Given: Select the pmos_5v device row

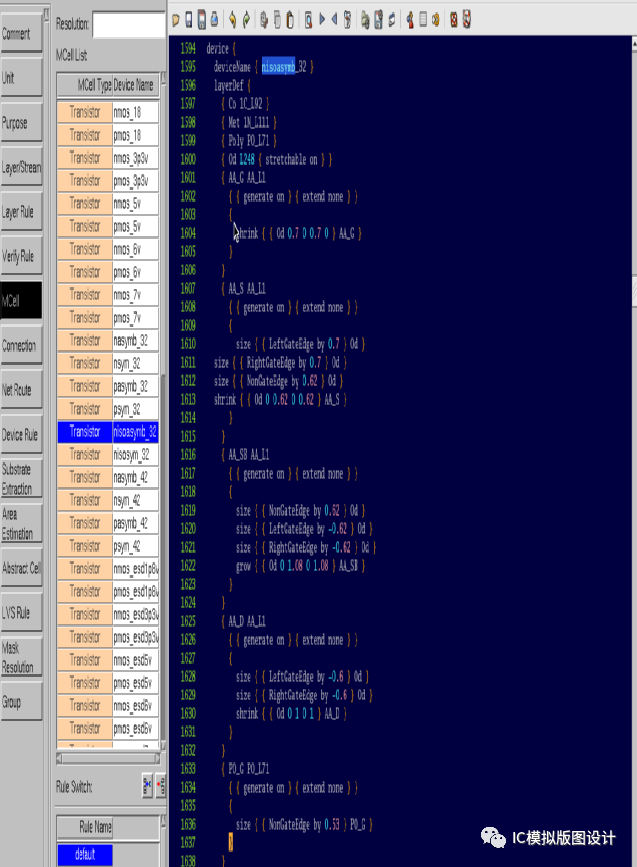Looking at the screenshot, I should click(108, 227).
